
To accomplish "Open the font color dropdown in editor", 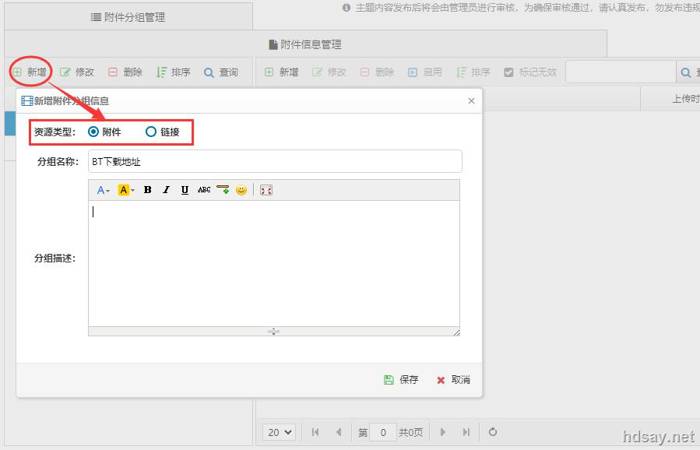I will click(103, 190).
